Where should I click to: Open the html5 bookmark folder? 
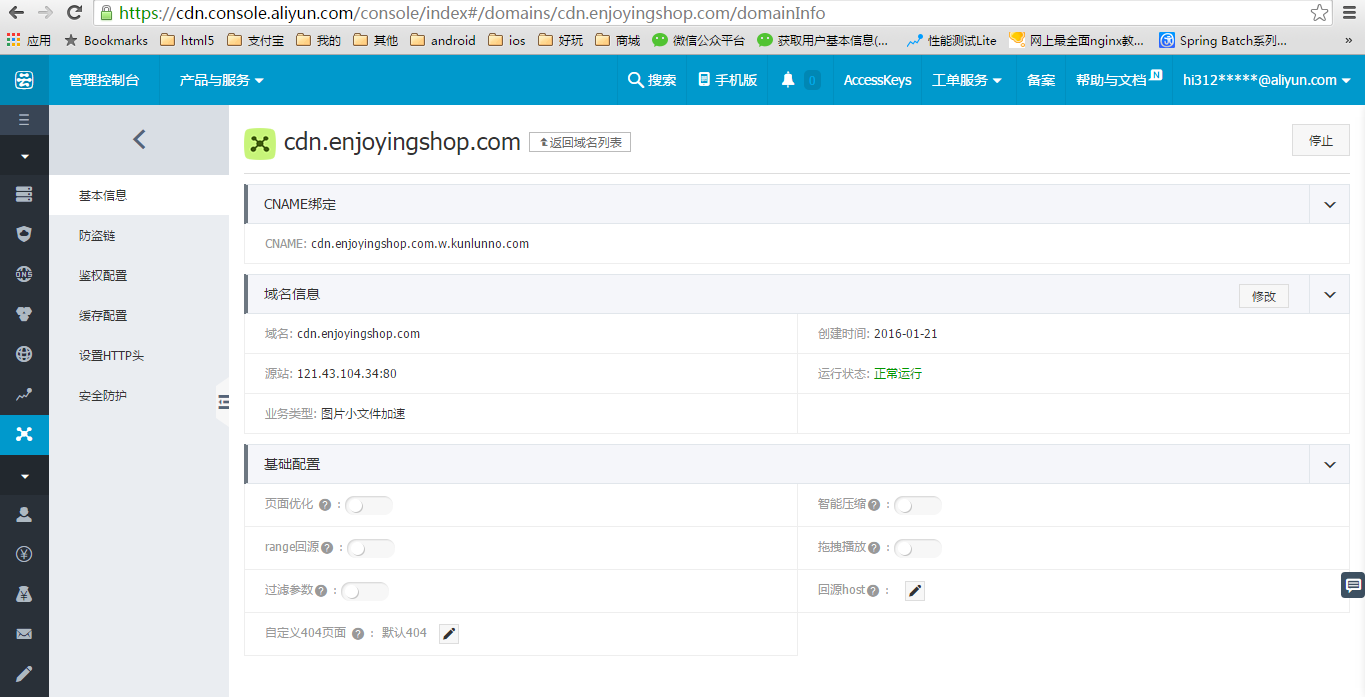click(x=187, y=41)
